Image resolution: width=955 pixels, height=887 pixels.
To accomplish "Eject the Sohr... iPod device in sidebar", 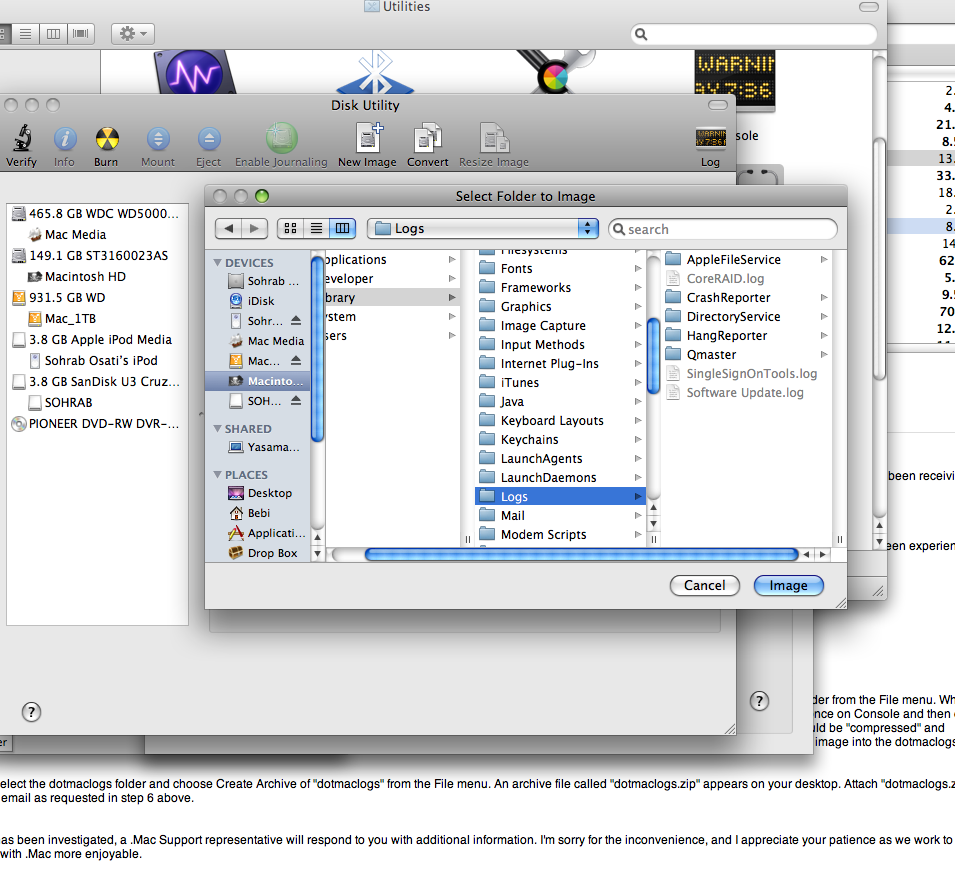I will (x=296, y=320).
